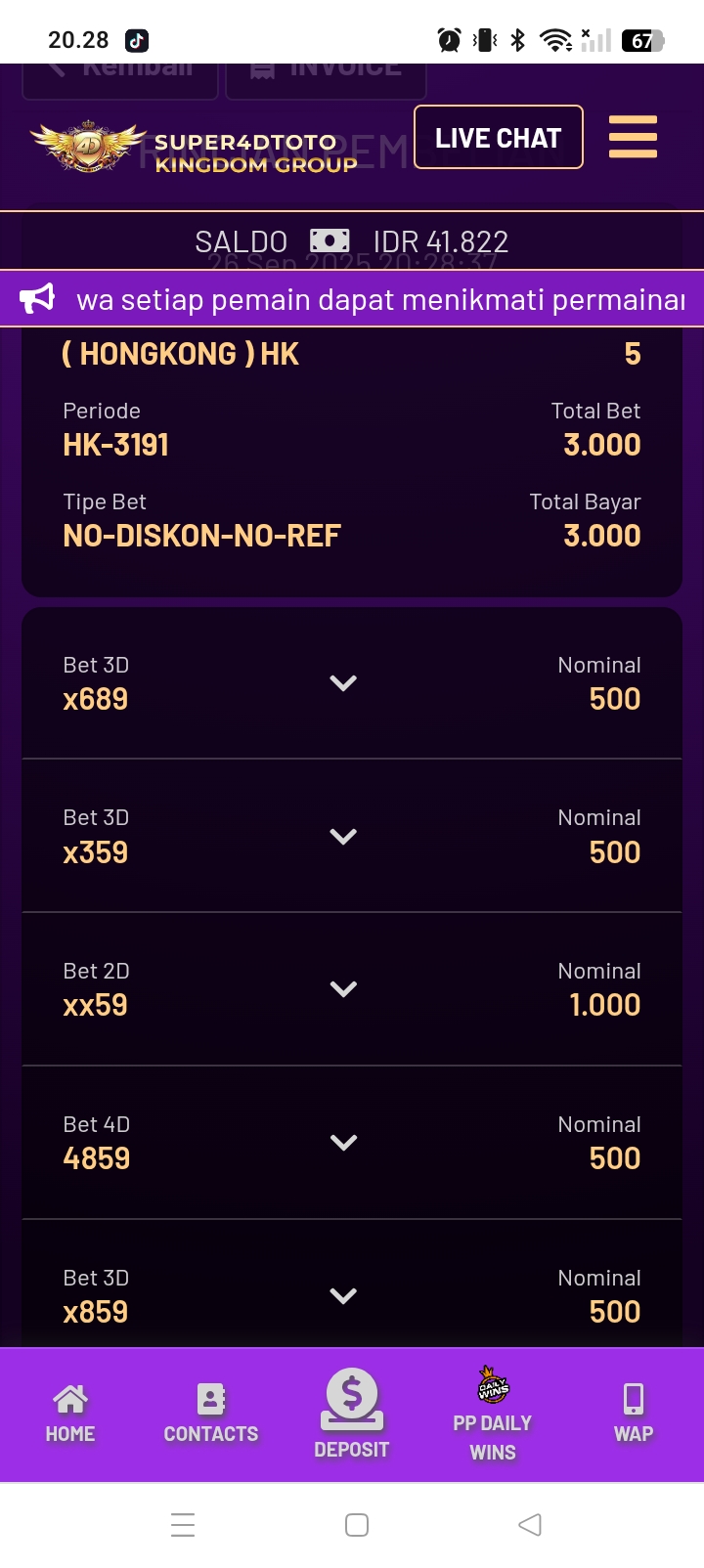Start a Live Chat session

(499, 138)
